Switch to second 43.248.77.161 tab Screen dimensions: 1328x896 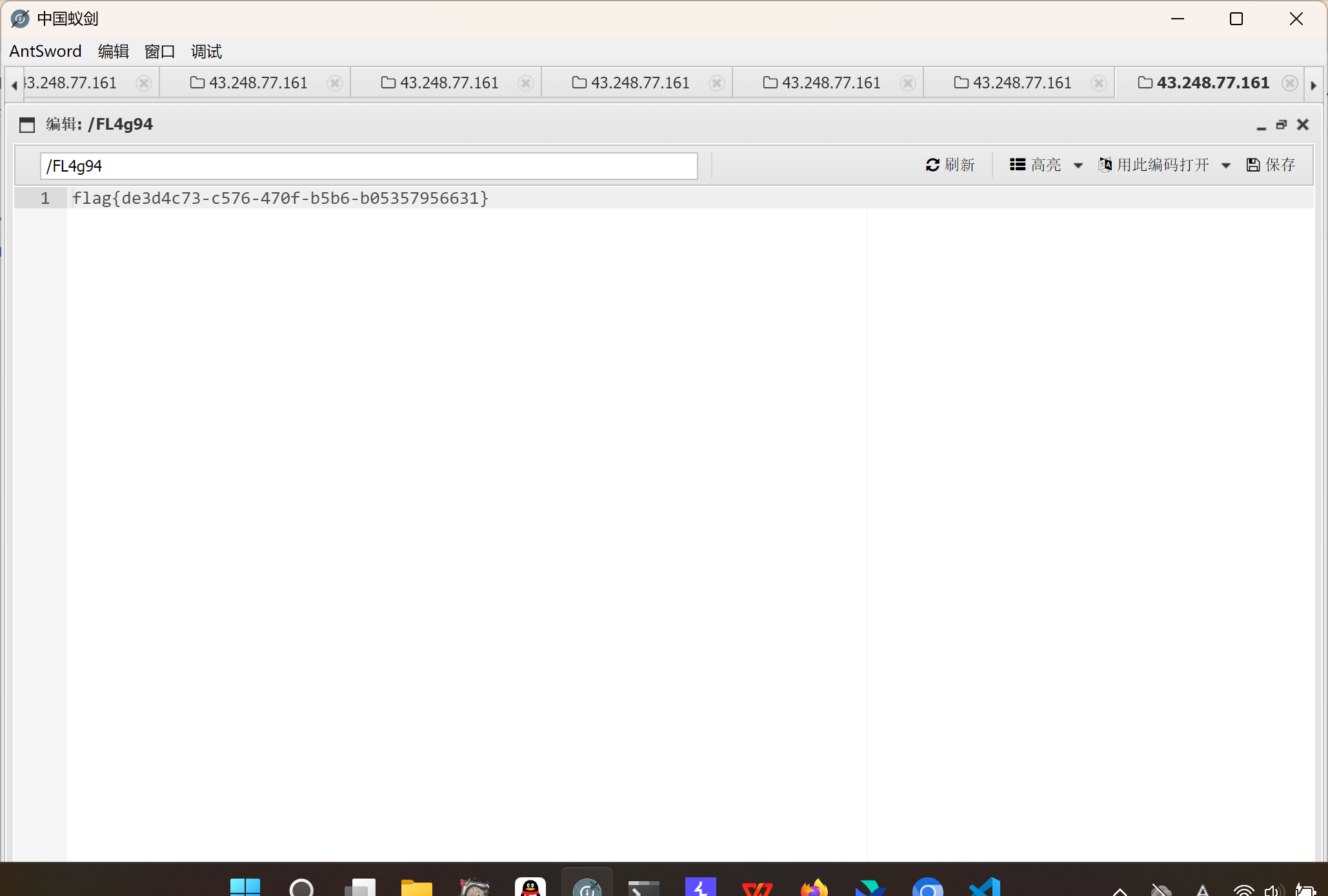[x=257, y=83]
